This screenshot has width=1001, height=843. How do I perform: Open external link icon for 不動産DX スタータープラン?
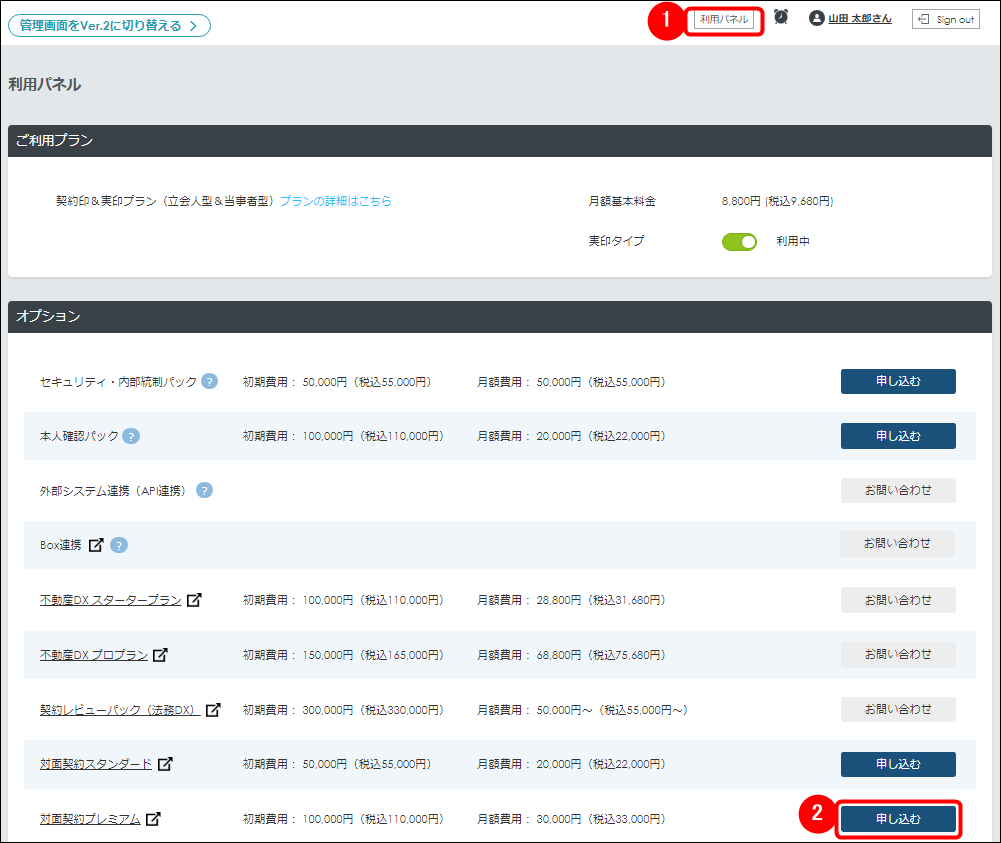[x=194, y=599]
